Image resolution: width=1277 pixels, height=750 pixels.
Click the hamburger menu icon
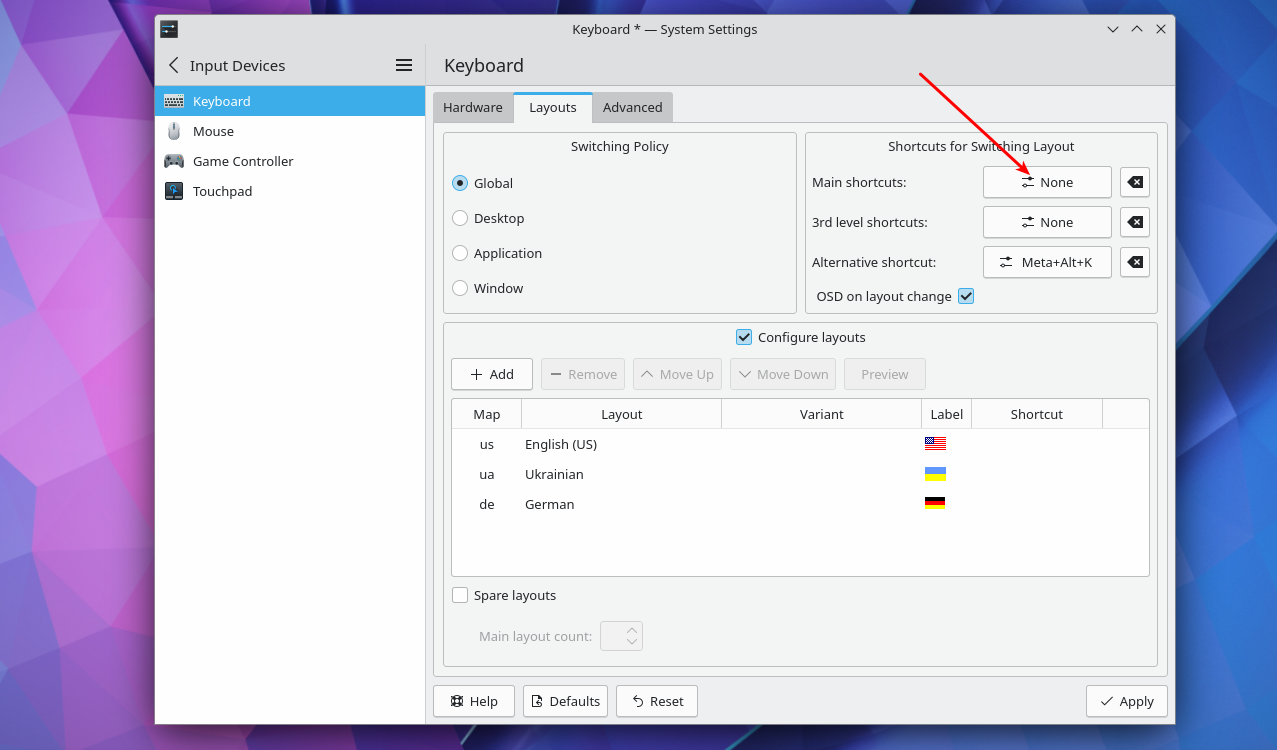click(x=403, y=64)
